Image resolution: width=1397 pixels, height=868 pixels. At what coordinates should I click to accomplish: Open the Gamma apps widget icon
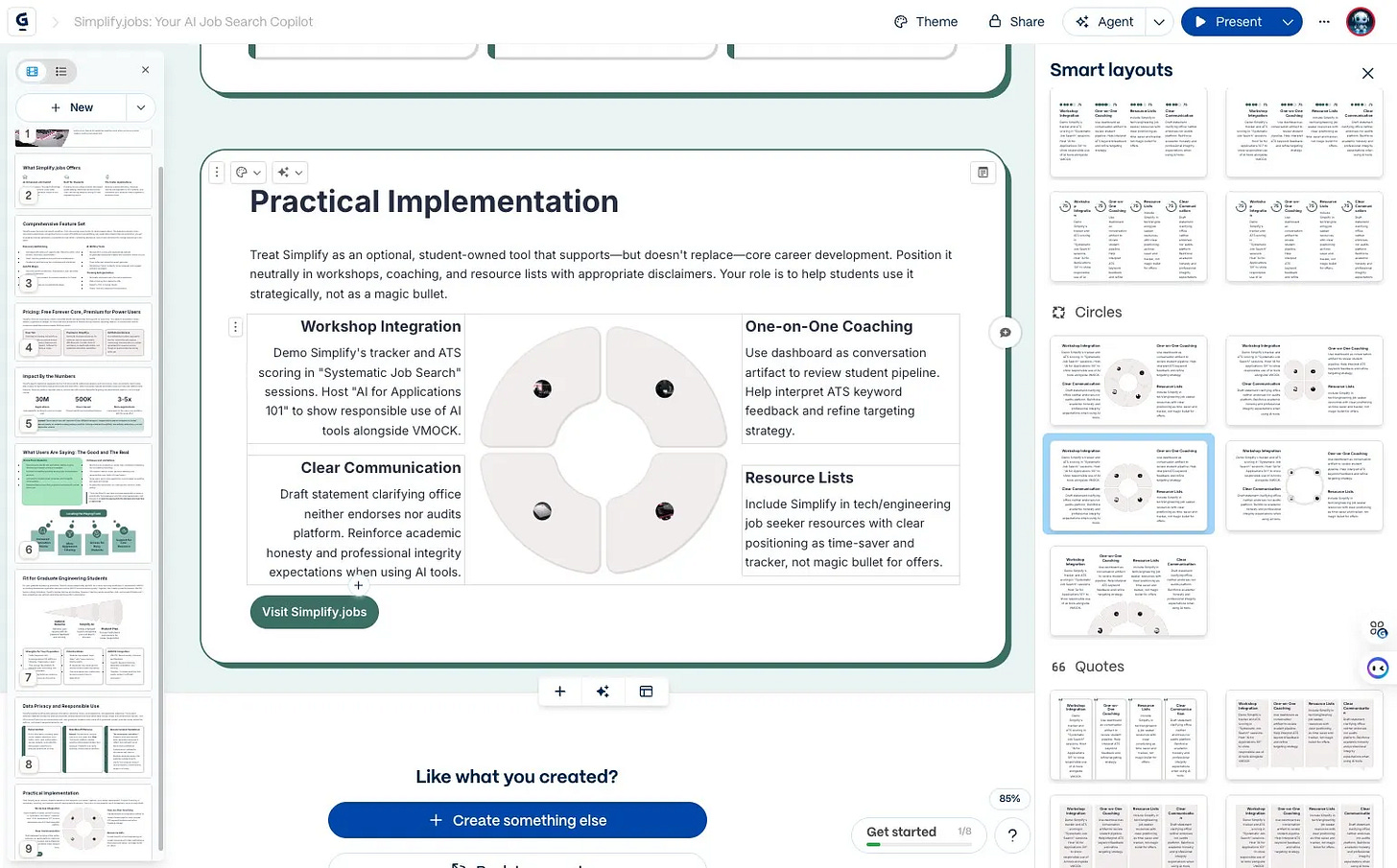[x=1378, y=629]
